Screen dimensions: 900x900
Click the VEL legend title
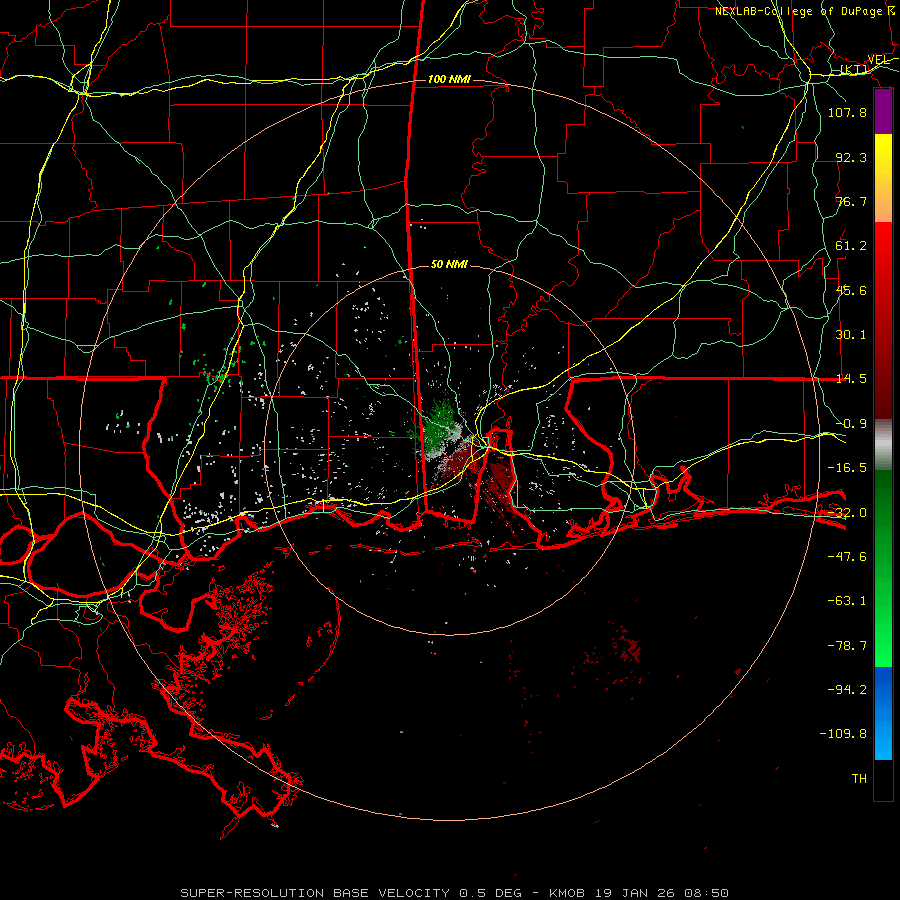[878, 59]
